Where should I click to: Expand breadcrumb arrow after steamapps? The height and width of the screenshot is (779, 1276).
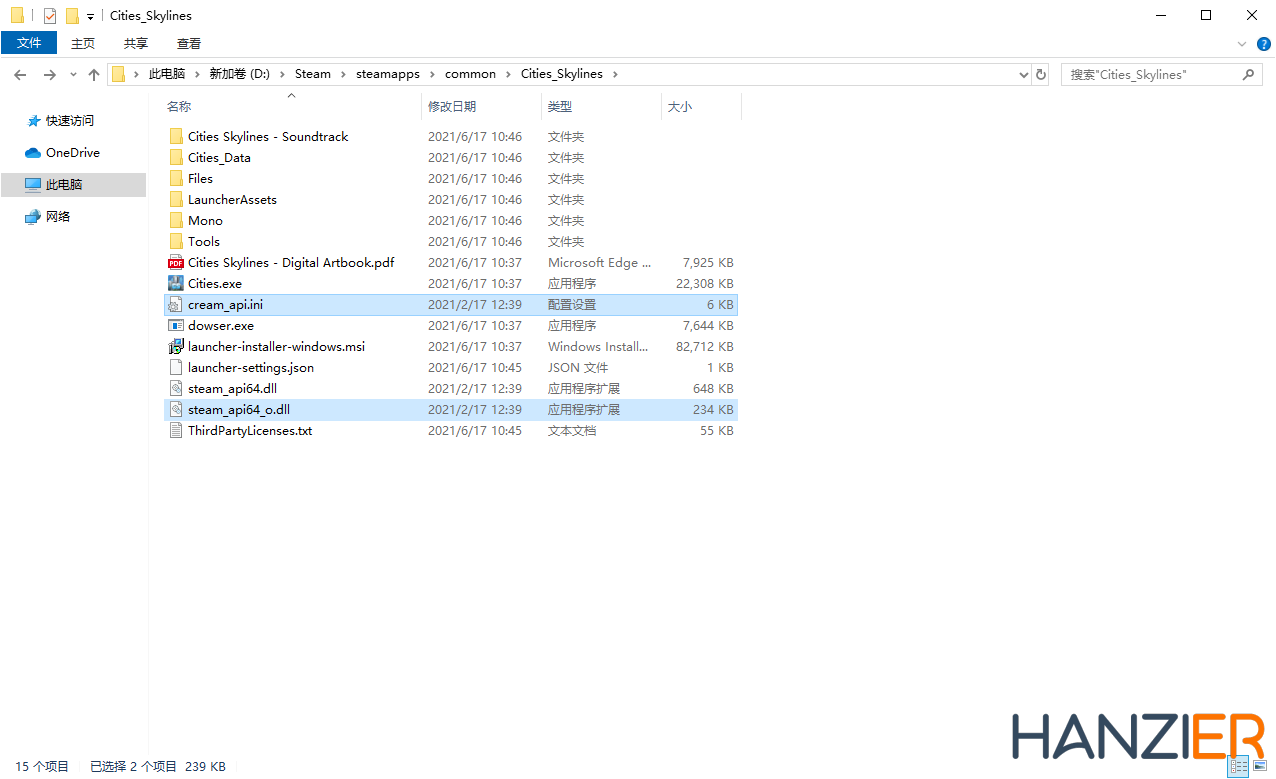point(433,74)
